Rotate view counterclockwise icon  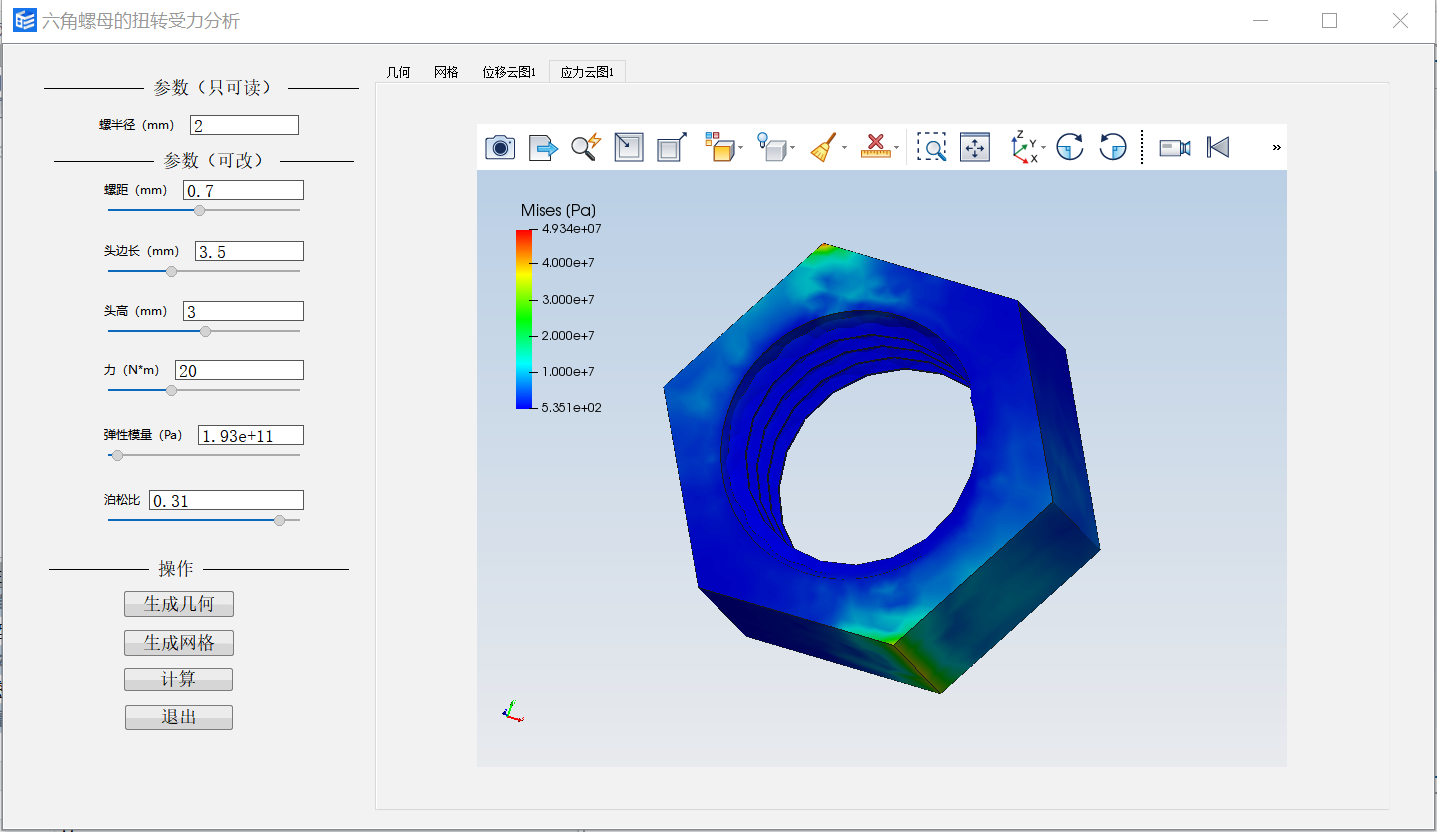(1113, 147)
